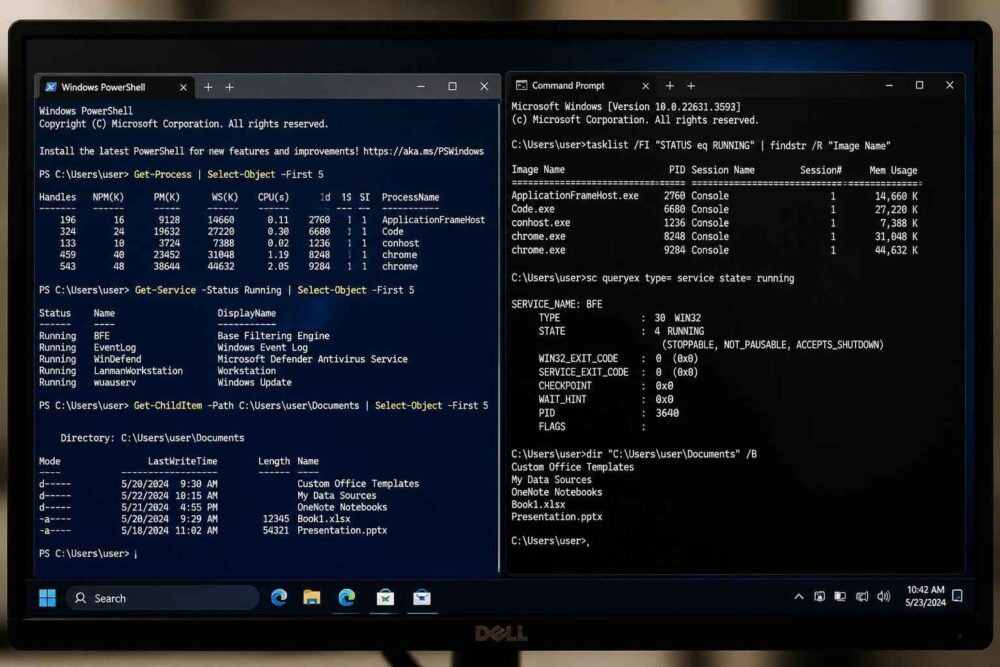Viewport: 1000px width, 667px height.
Task: Click the wuauserv service name
Action: (x=114, y=382)
